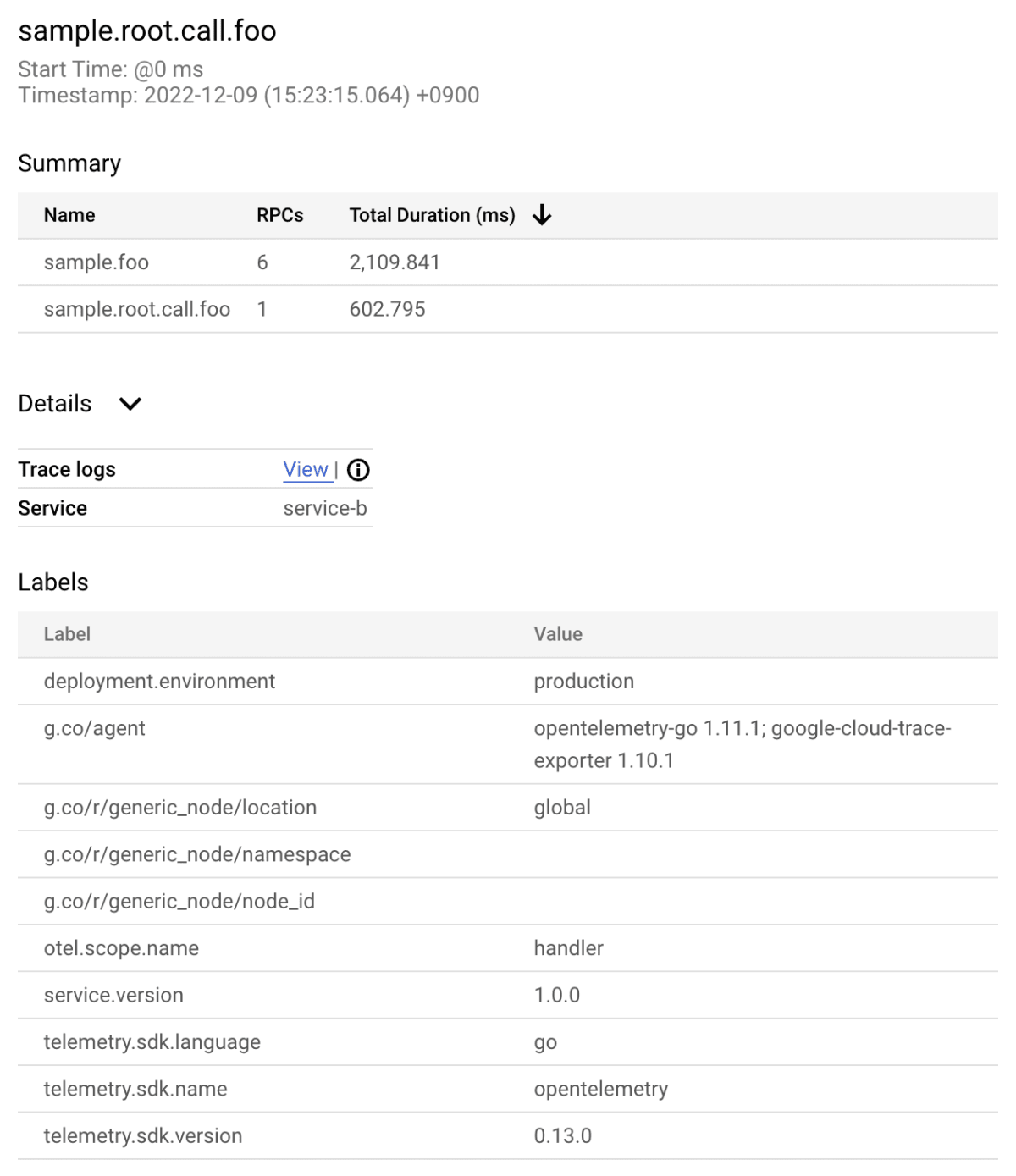
Task: Click the opentelemetry sdk name value
Action: click(601, 1089)
